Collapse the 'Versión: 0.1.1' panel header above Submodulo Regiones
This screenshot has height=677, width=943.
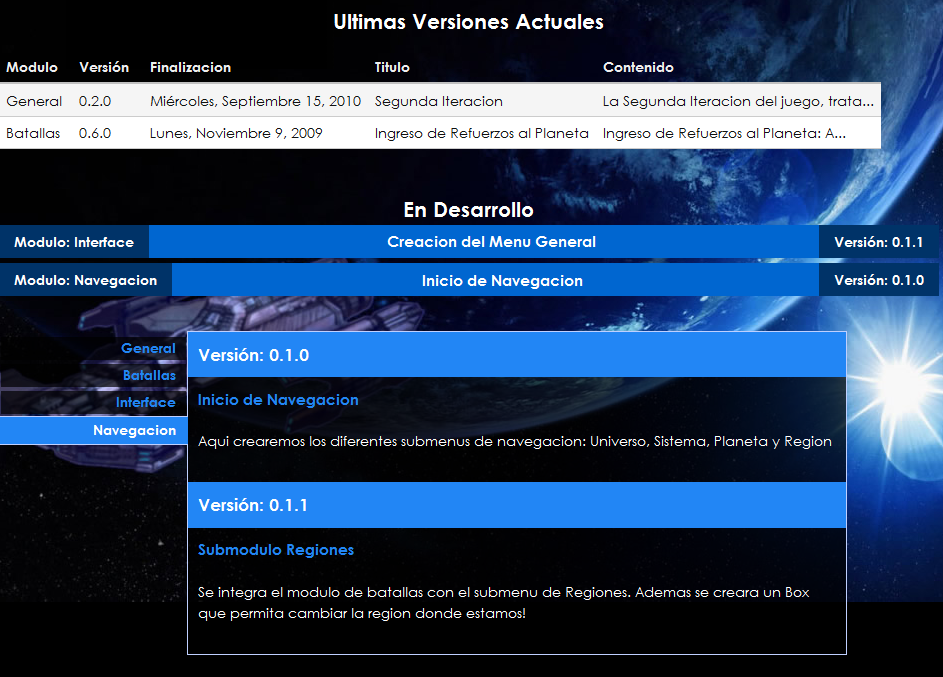coord(516,505)
